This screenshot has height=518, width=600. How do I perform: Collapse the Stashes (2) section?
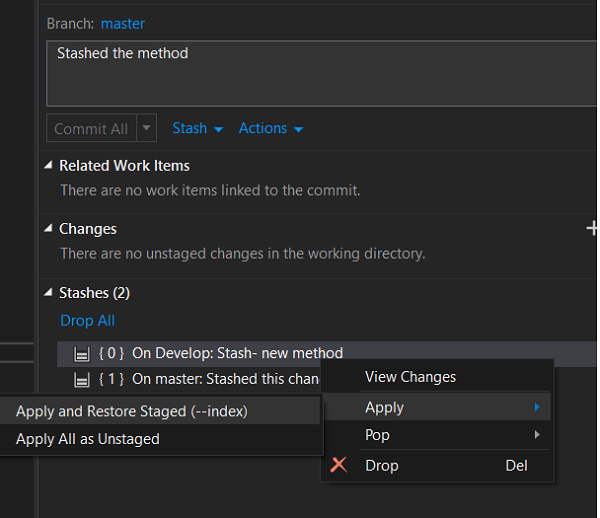48,293
